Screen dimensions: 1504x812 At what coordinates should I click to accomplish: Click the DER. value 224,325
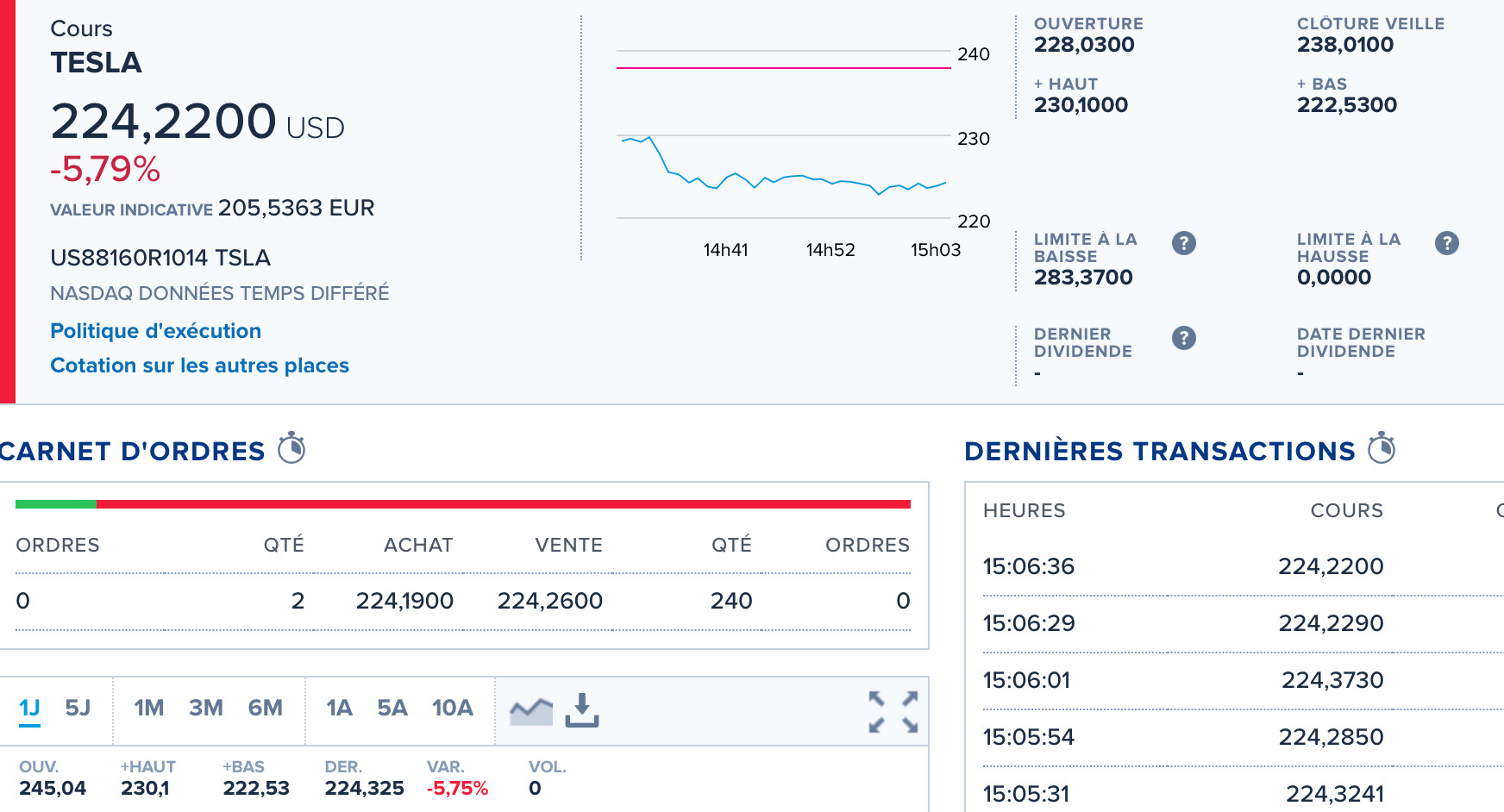click(x=365, y=788)
